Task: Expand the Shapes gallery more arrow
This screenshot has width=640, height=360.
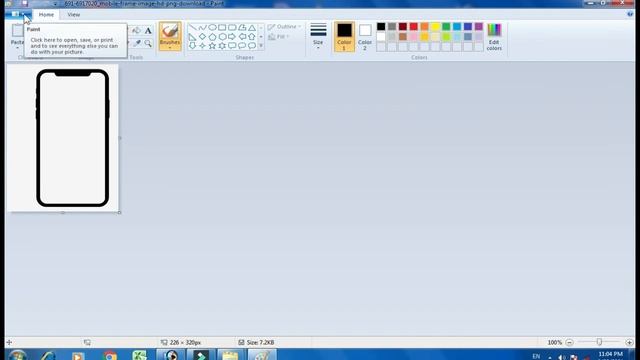Action: coord(261,46)
